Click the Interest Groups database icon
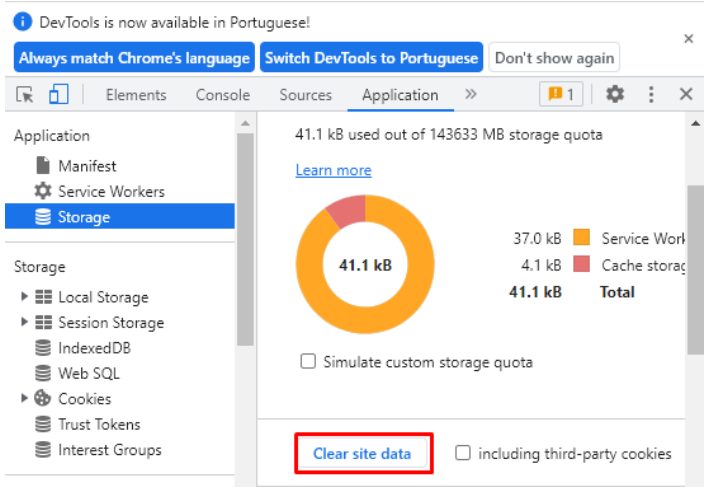 coord(43,450)
